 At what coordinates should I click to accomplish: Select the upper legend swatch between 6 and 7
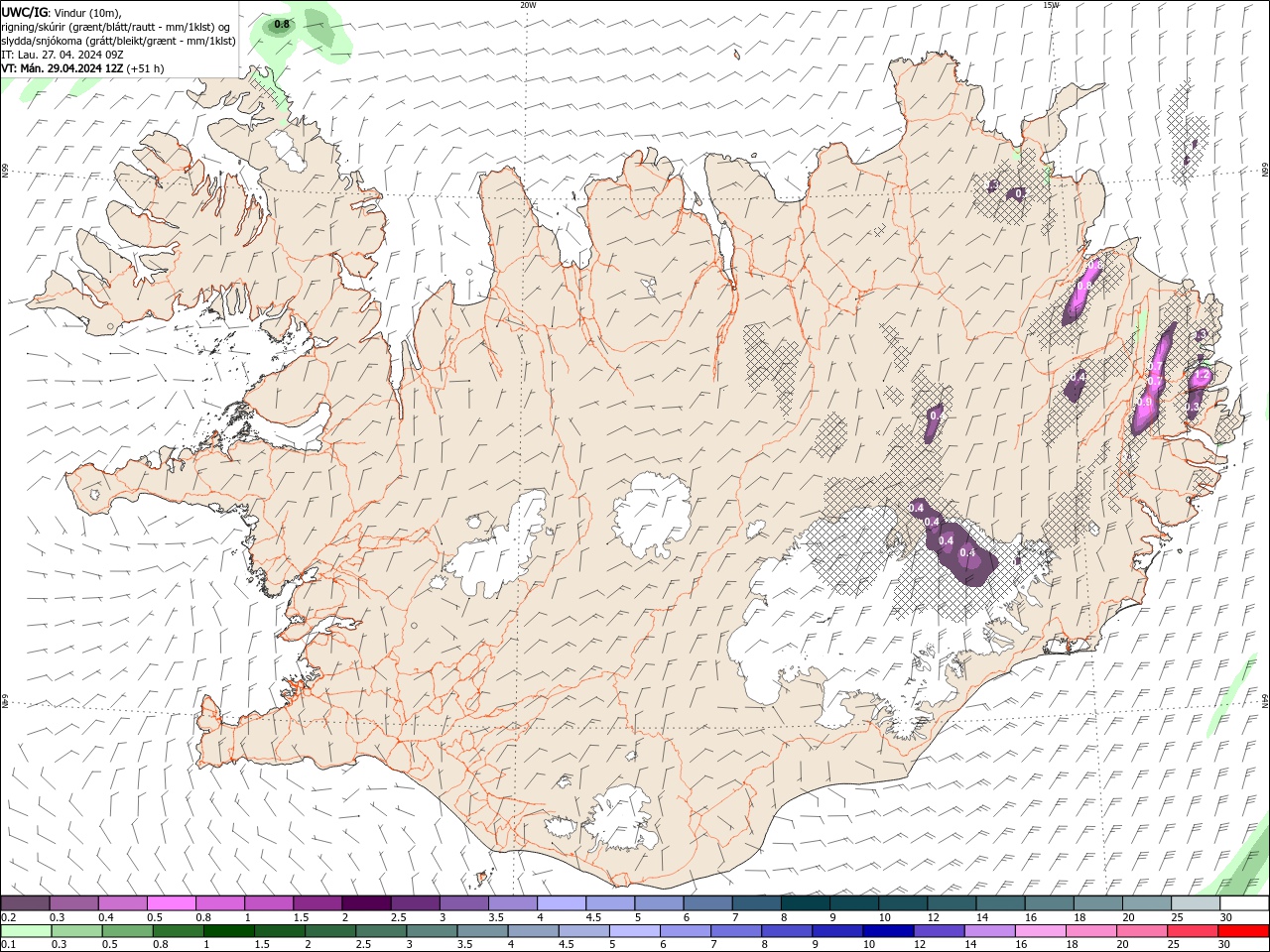point(706,903)
